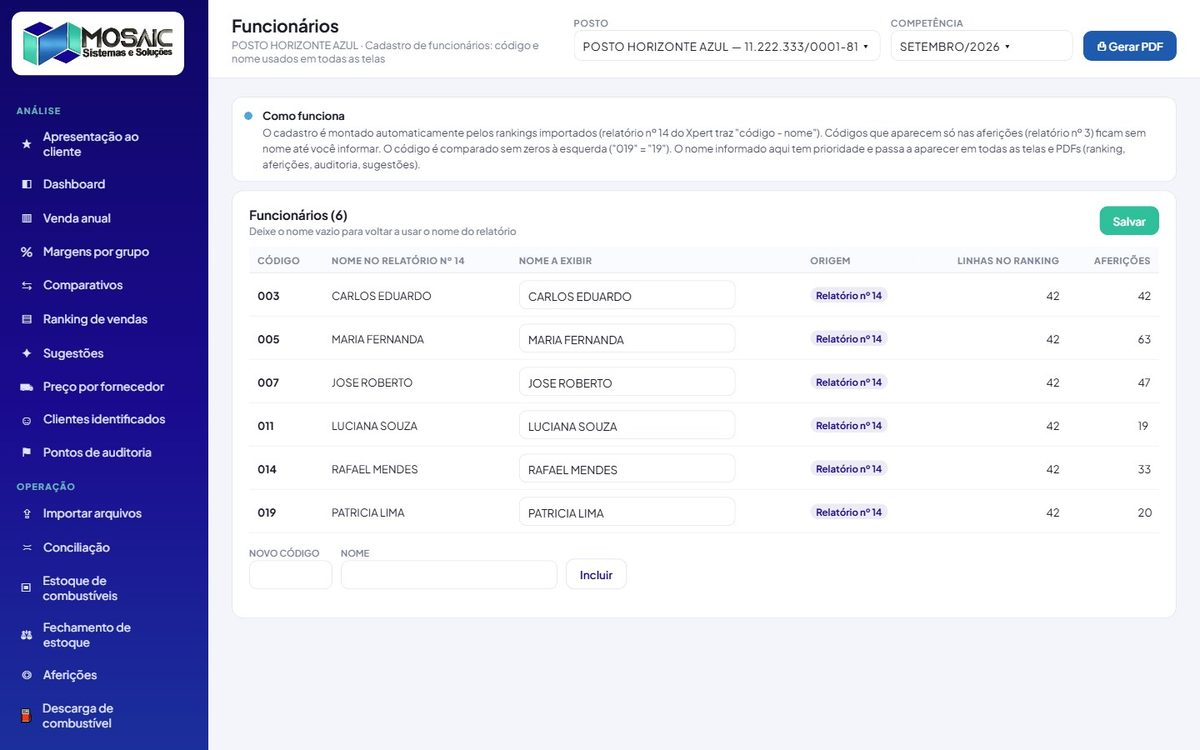Focus the new employee Nome input field
Viewport: 1200px width, 750px height.
coord(449,574)
